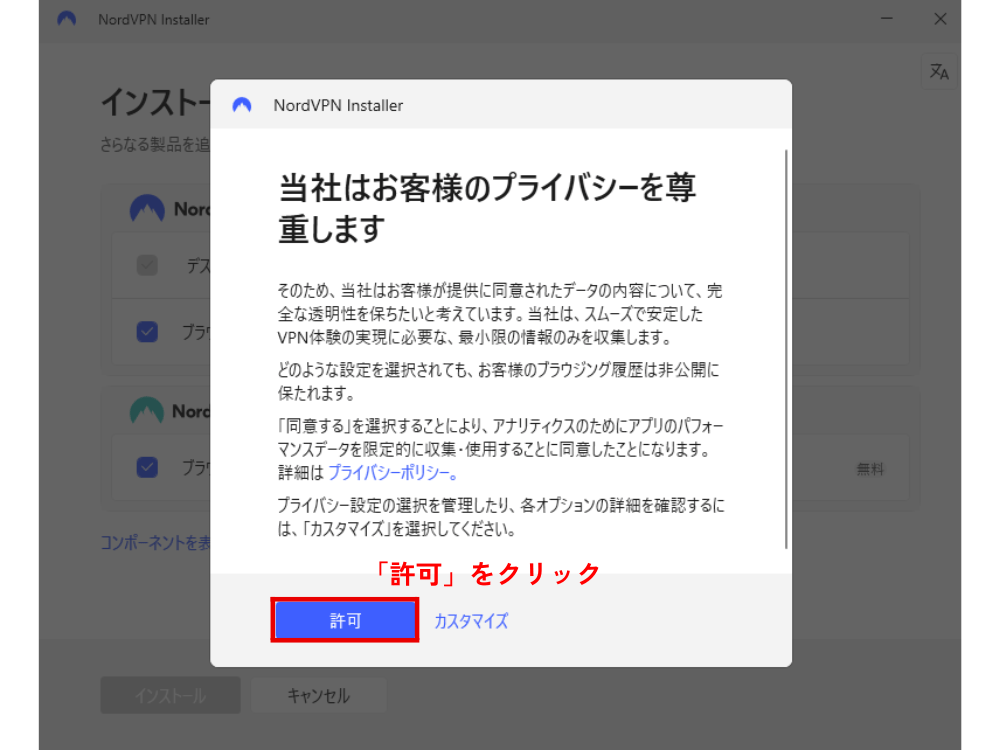1000x750 pixels.
Task: Click the privacy dialog vertical scrollbar
Action: pyautogui.click(x=787, y=350)
